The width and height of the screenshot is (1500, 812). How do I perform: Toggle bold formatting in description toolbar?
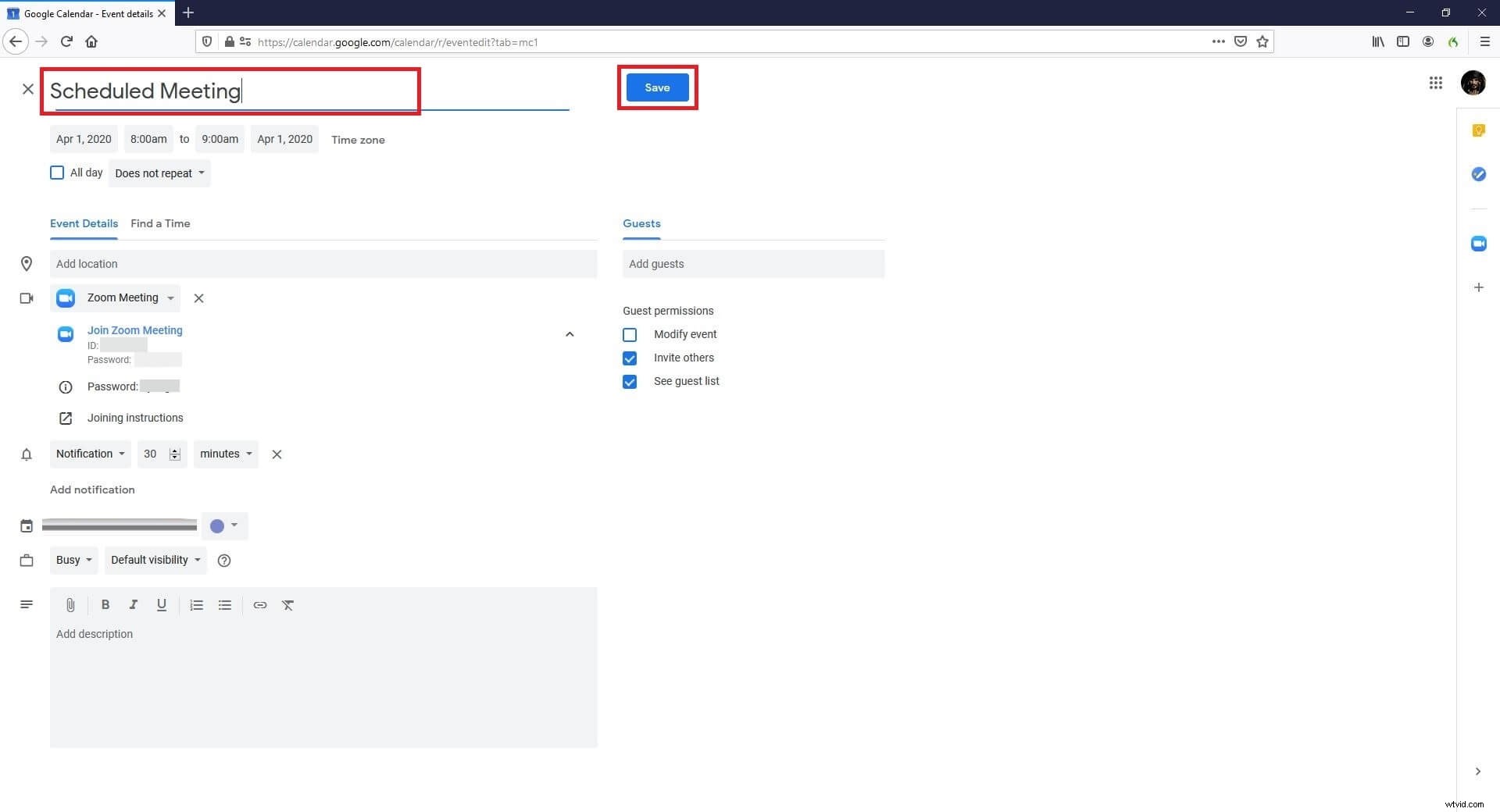[105, 605]
